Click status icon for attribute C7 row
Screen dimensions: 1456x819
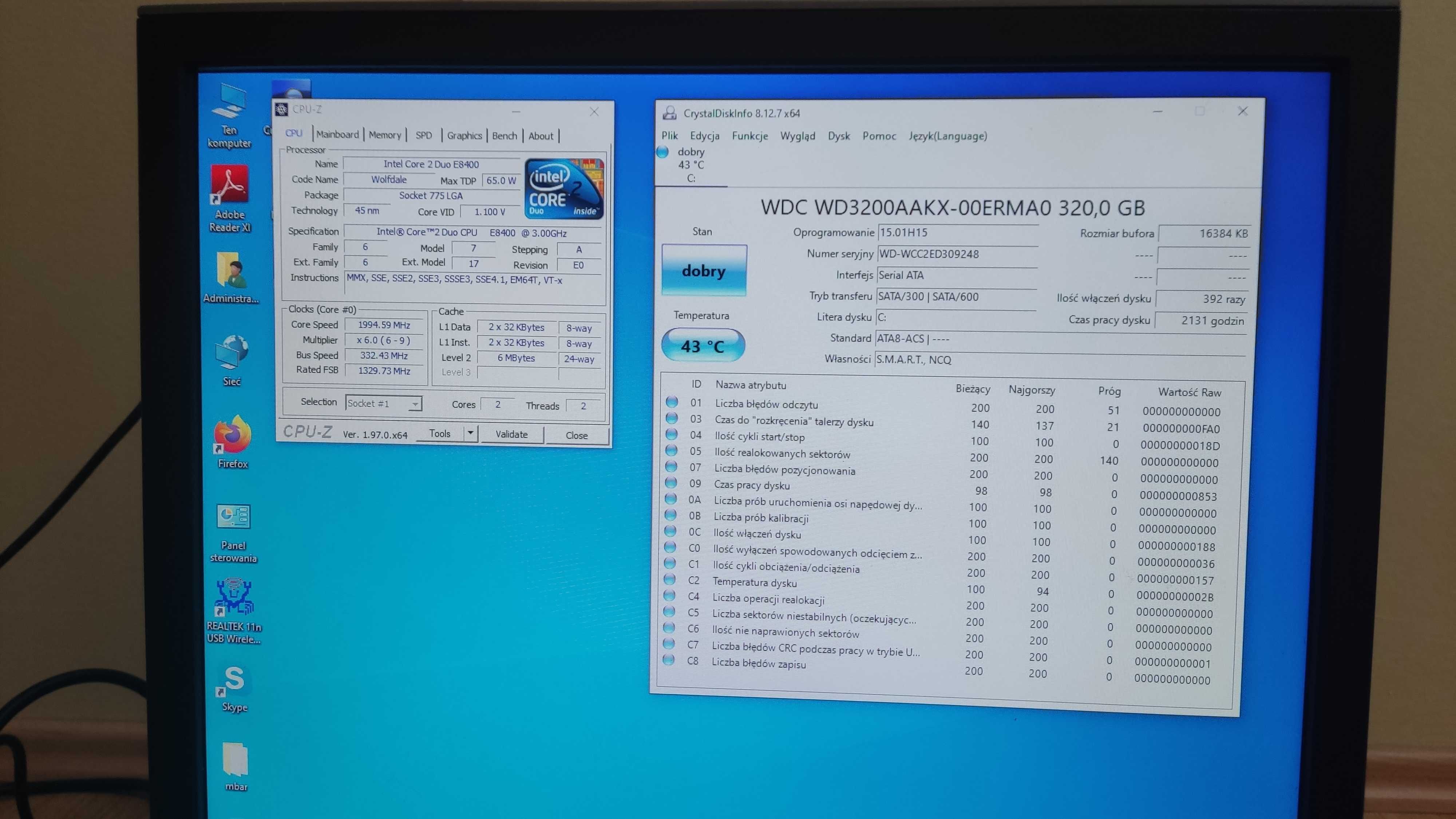click(x=668, y=643)
